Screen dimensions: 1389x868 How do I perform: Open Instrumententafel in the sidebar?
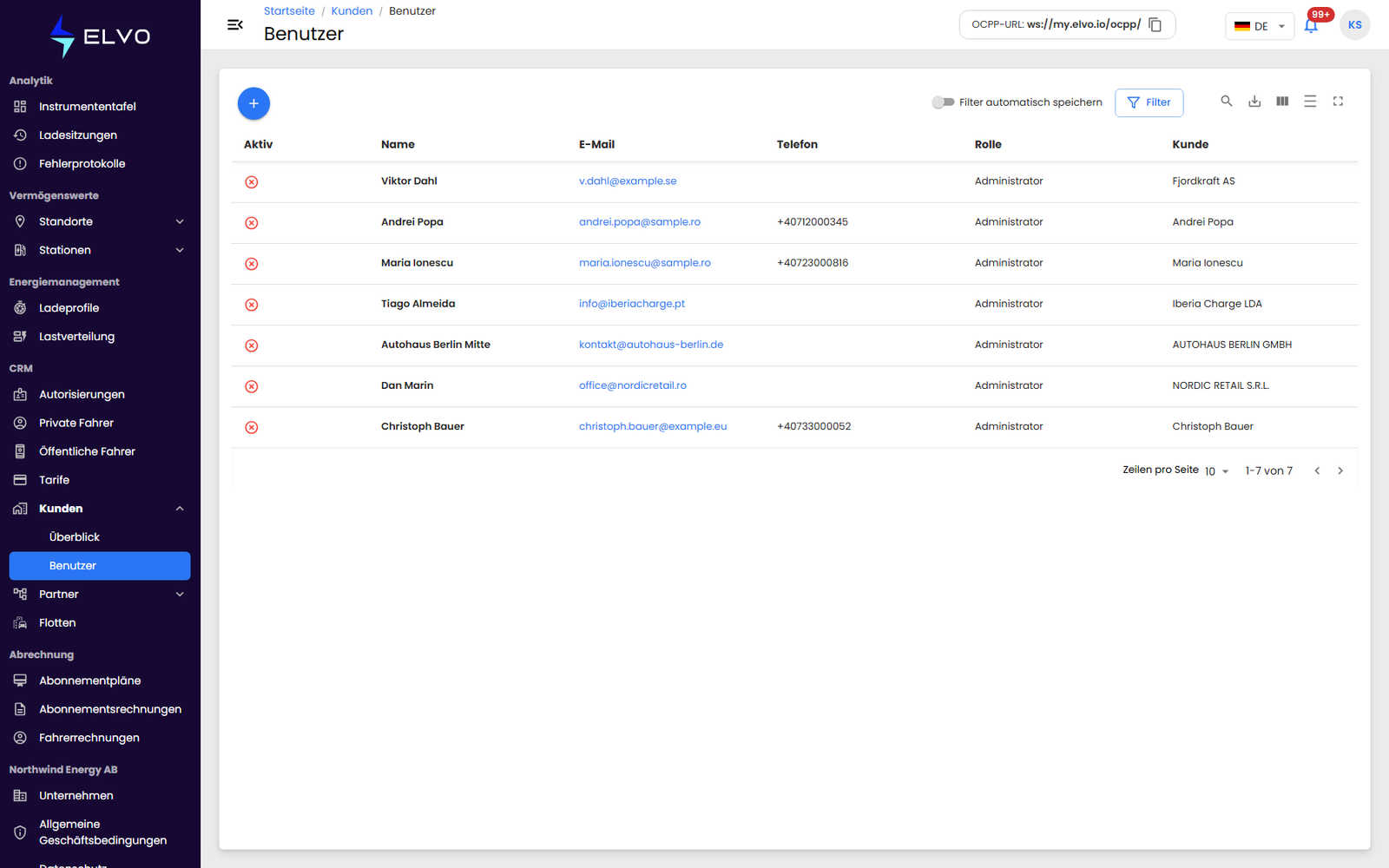(x=100, y=107)
